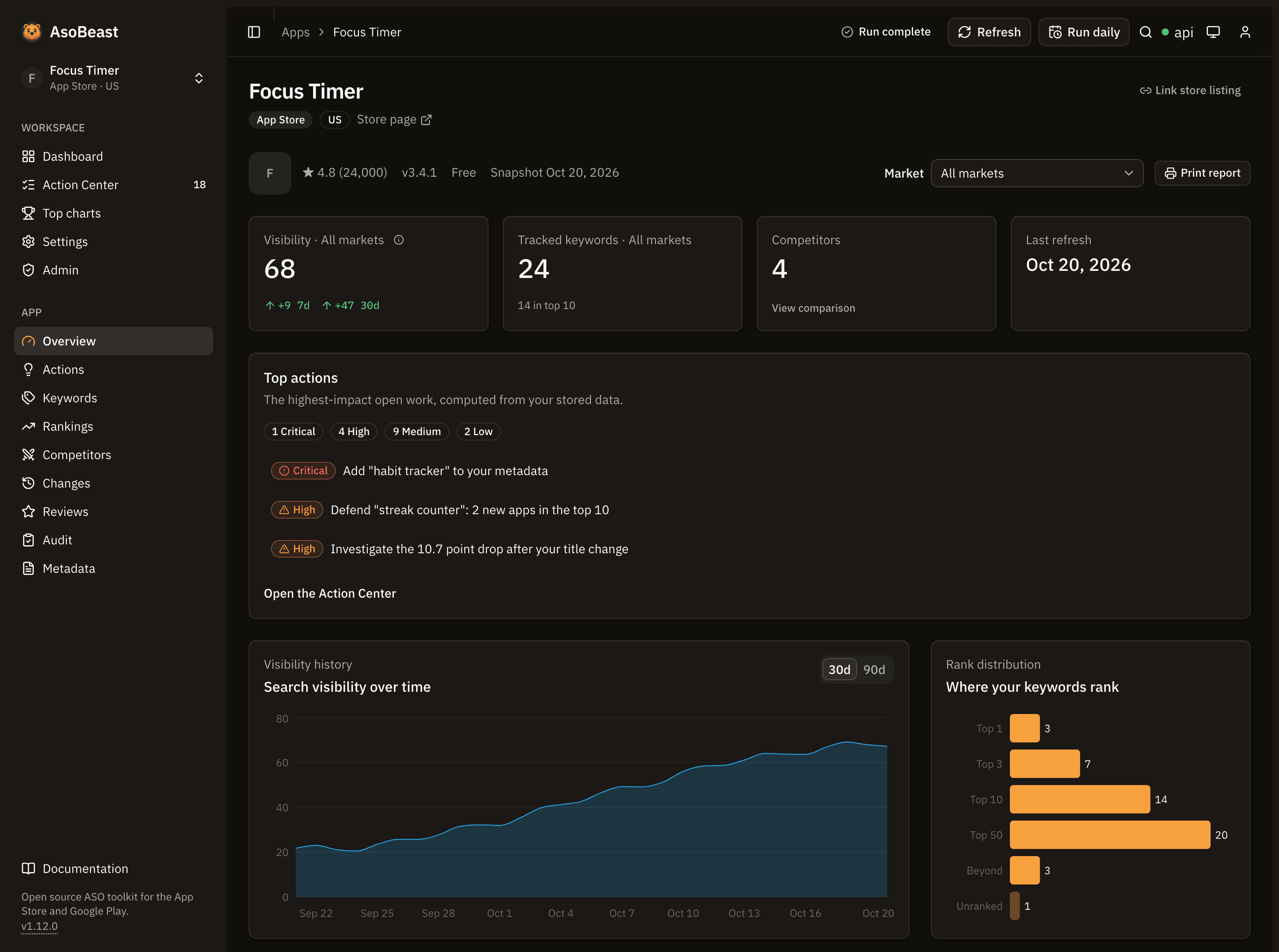
Task: Open workspace Settings
Action: coord(114,242)
